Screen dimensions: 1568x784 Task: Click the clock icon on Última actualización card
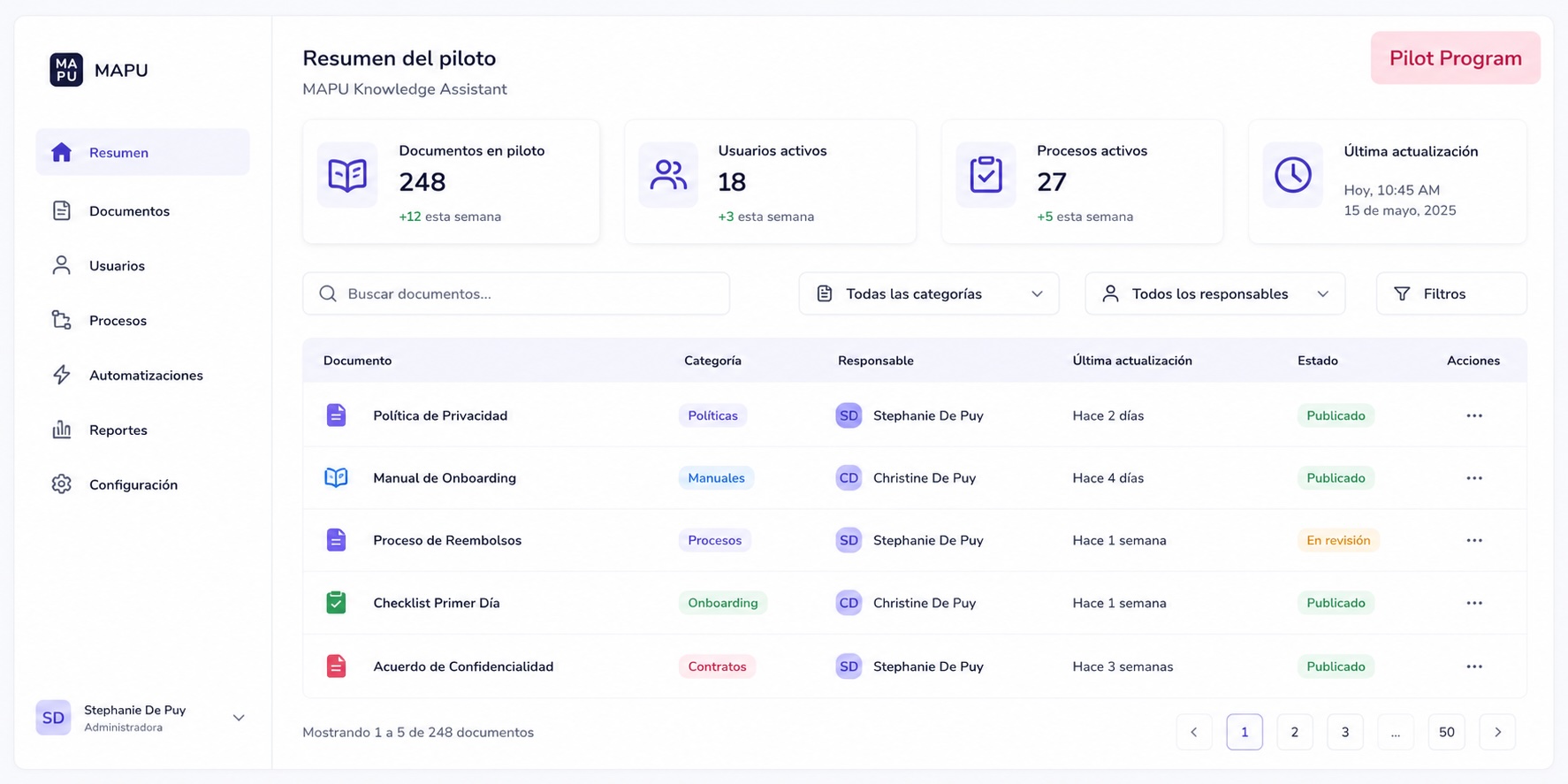pos(1292,175)
